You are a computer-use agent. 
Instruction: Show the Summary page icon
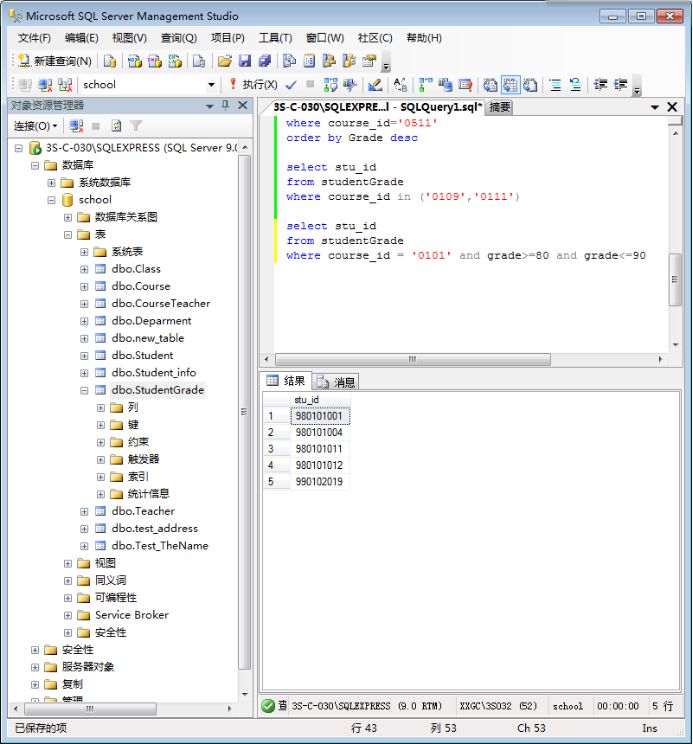pyautogui.click(x=309, y=61)
